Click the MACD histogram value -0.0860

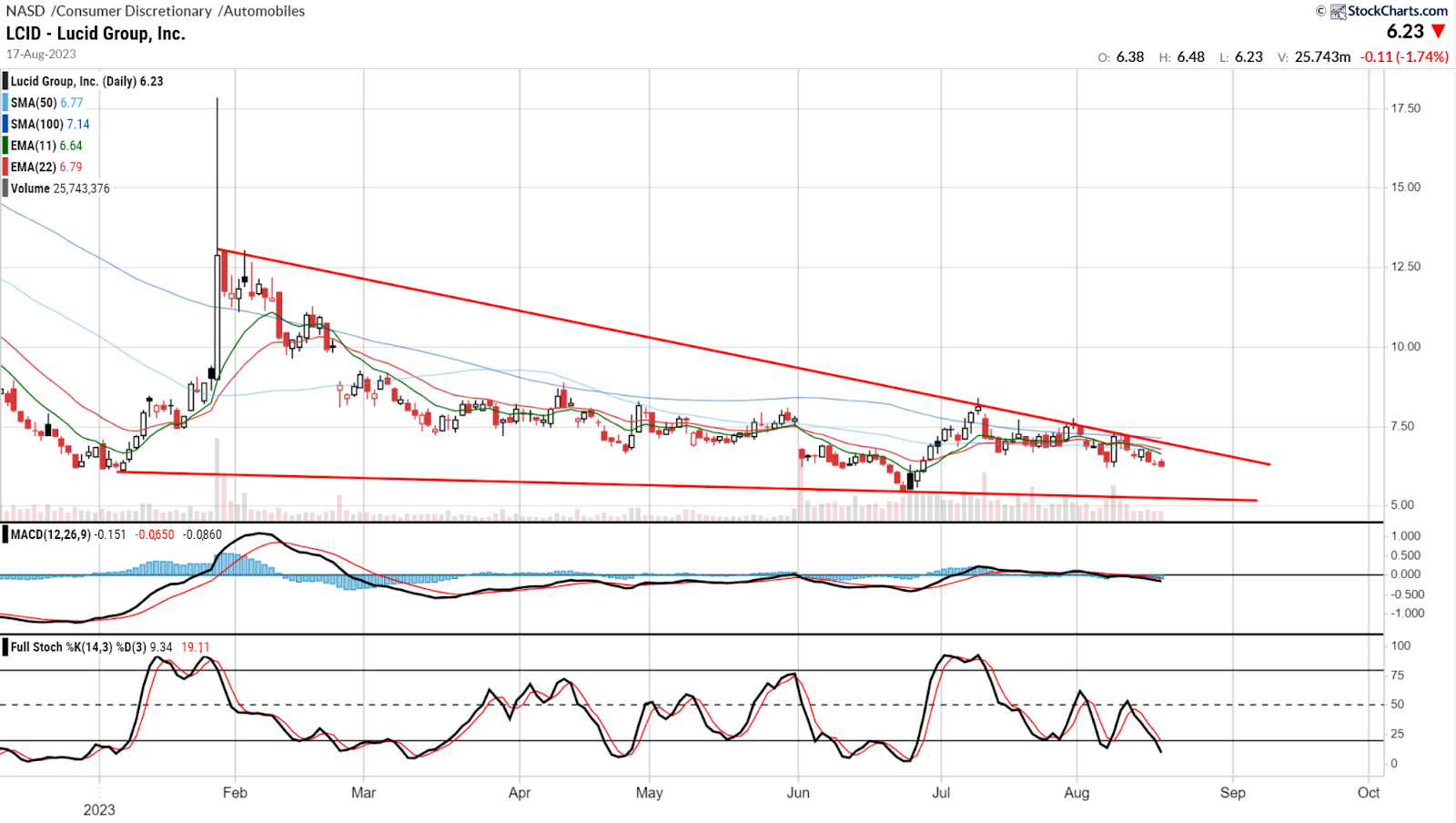tap(202, 534)
